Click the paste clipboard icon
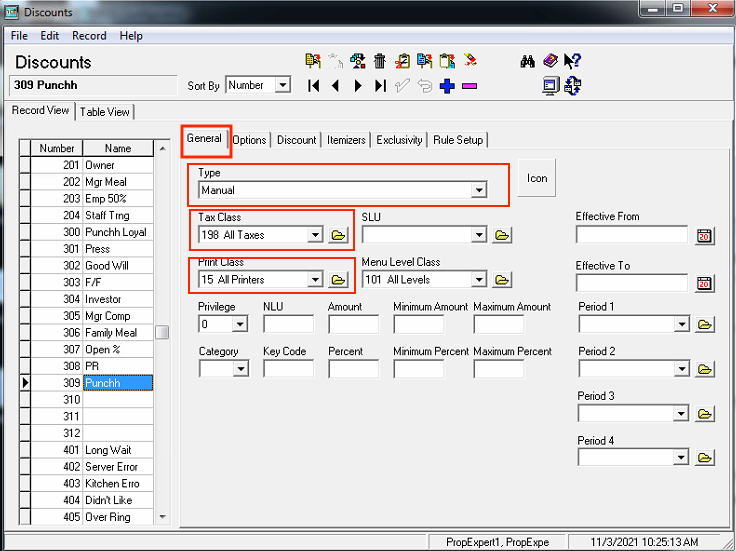This screenshot has width=736, height=551. pyautogui.click(x=447, y=61)
